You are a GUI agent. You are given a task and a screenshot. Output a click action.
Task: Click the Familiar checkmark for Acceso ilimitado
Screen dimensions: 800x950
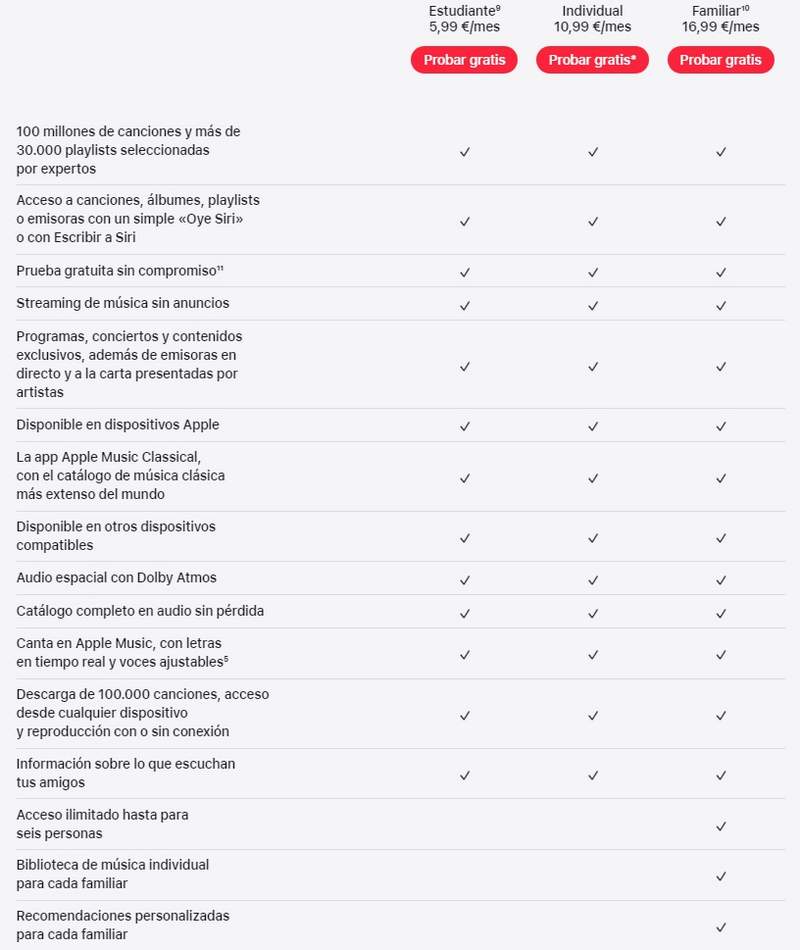721,824
